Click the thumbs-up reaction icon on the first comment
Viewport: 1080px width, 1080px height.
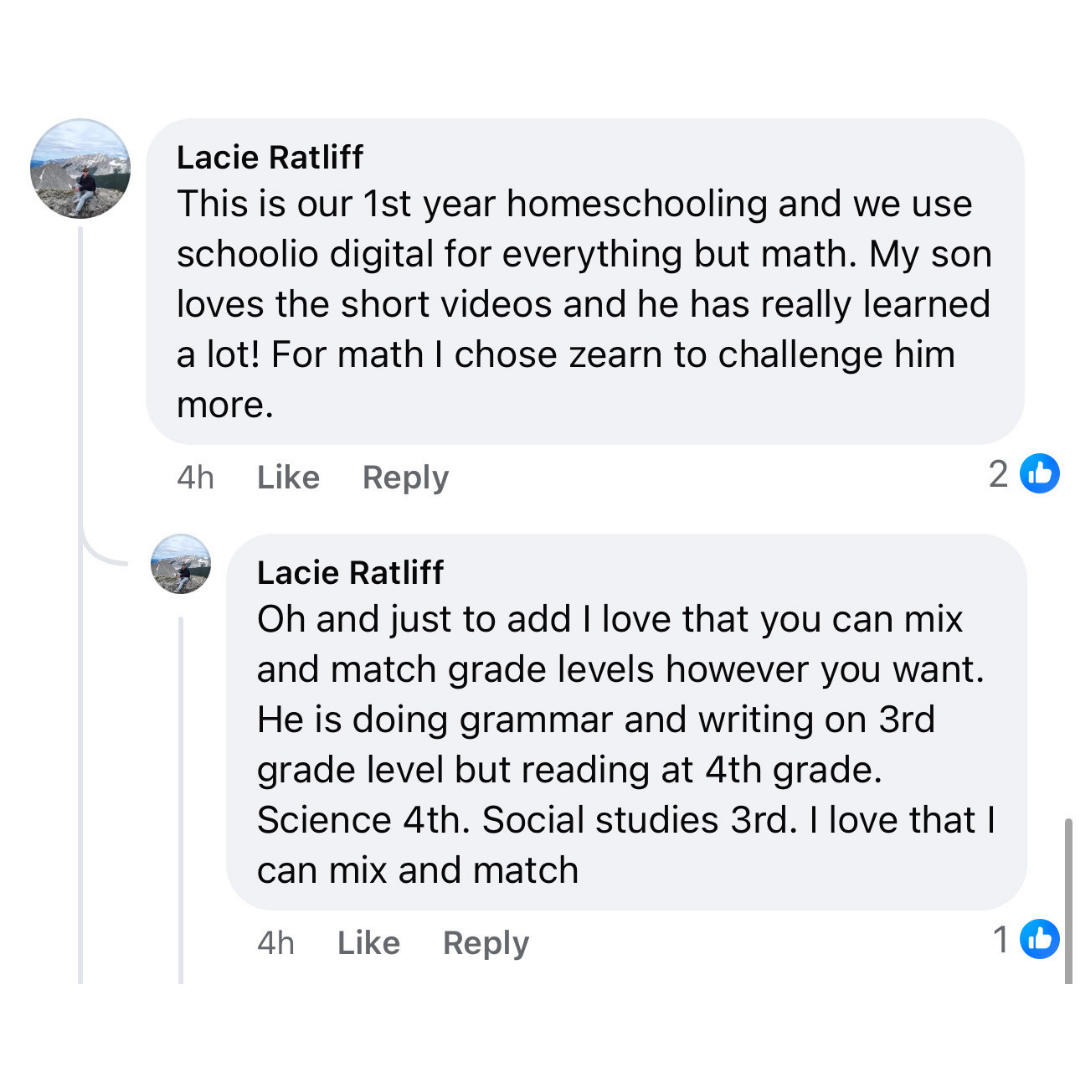1040,474
